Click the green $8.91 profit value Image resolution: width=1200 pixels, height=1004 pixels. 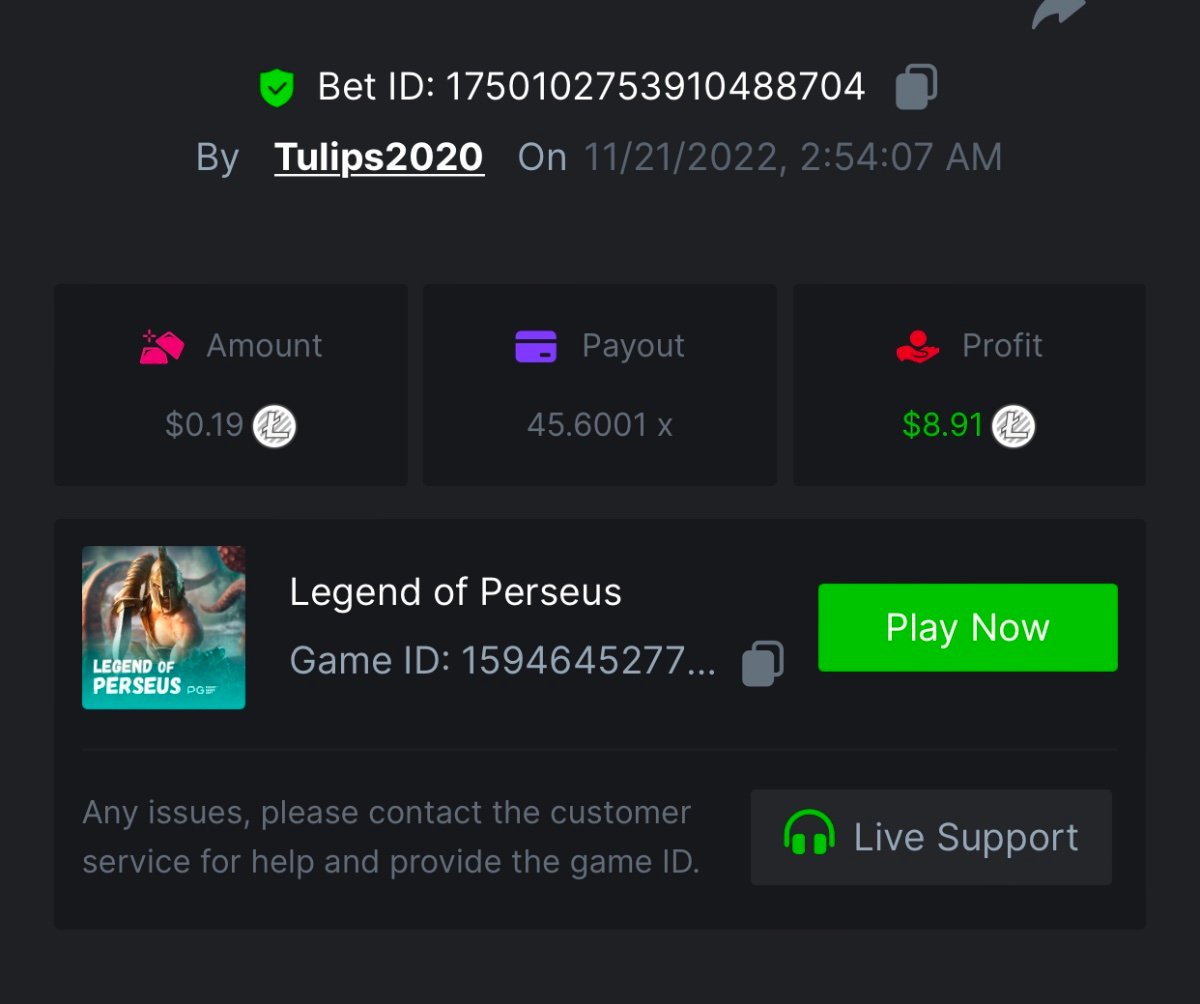[943, 426]
